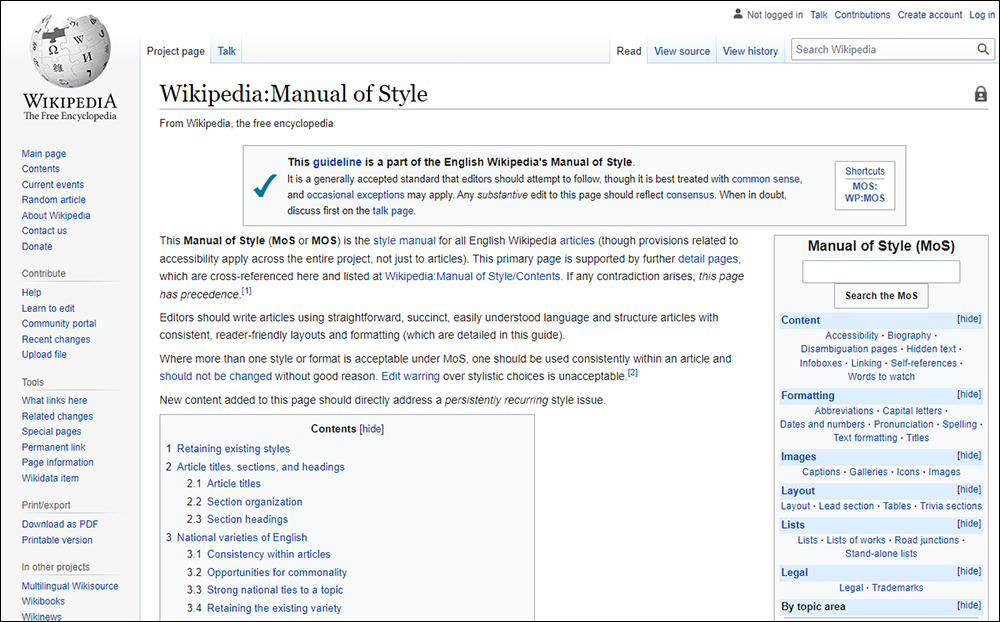Switch to the Talk tab

(x=226, y=51)
